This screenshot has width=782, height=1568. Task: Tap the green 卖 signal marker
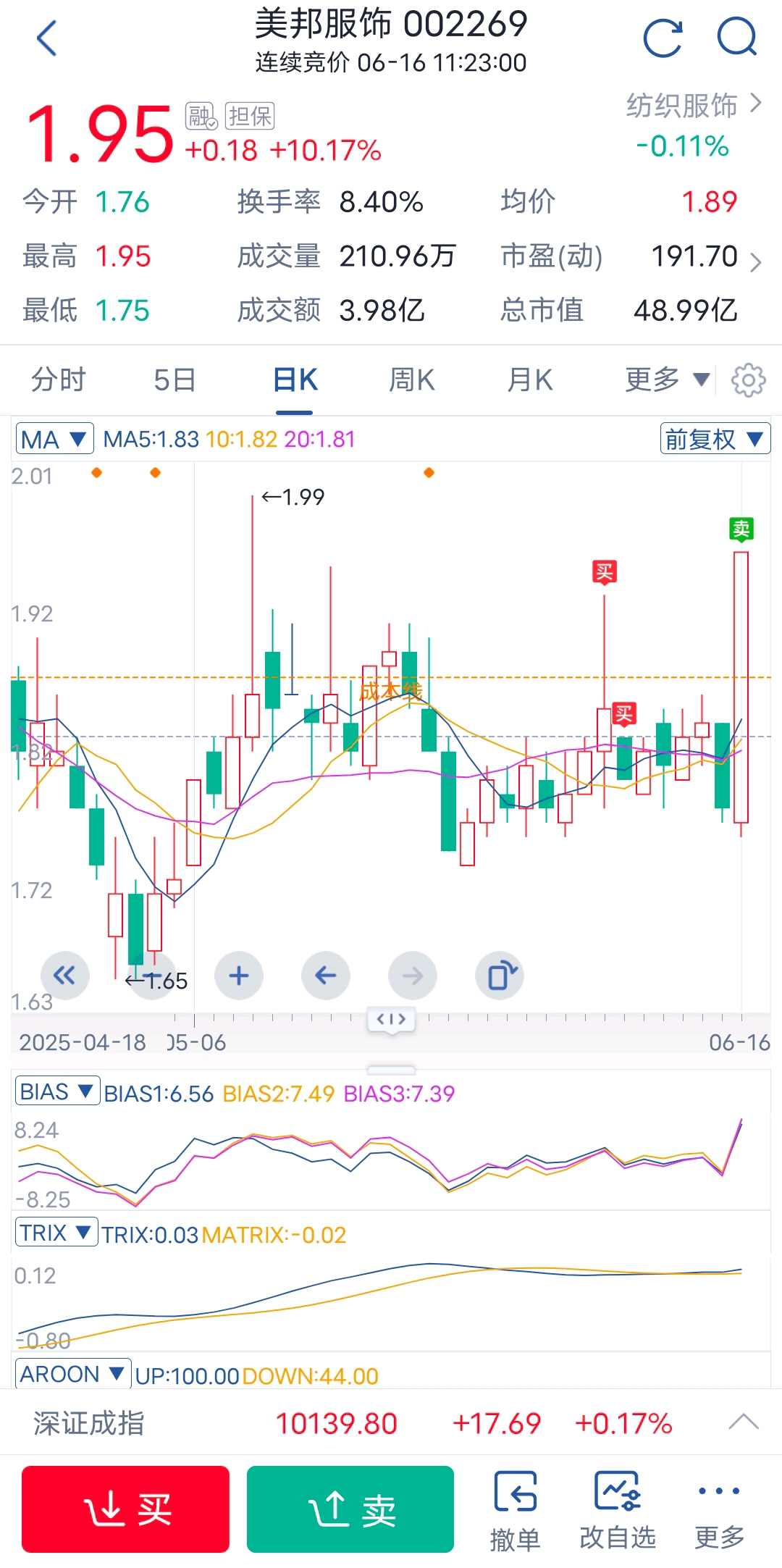[x=741, y=529]
